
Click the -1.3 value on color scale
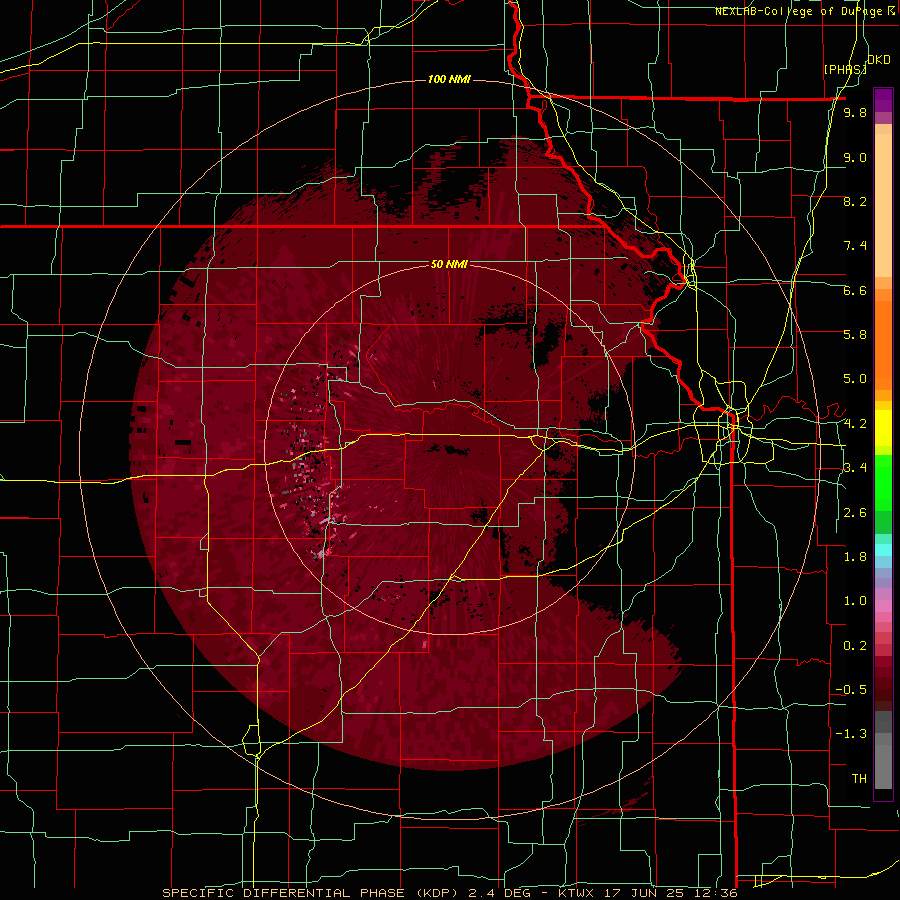point(851,734)
